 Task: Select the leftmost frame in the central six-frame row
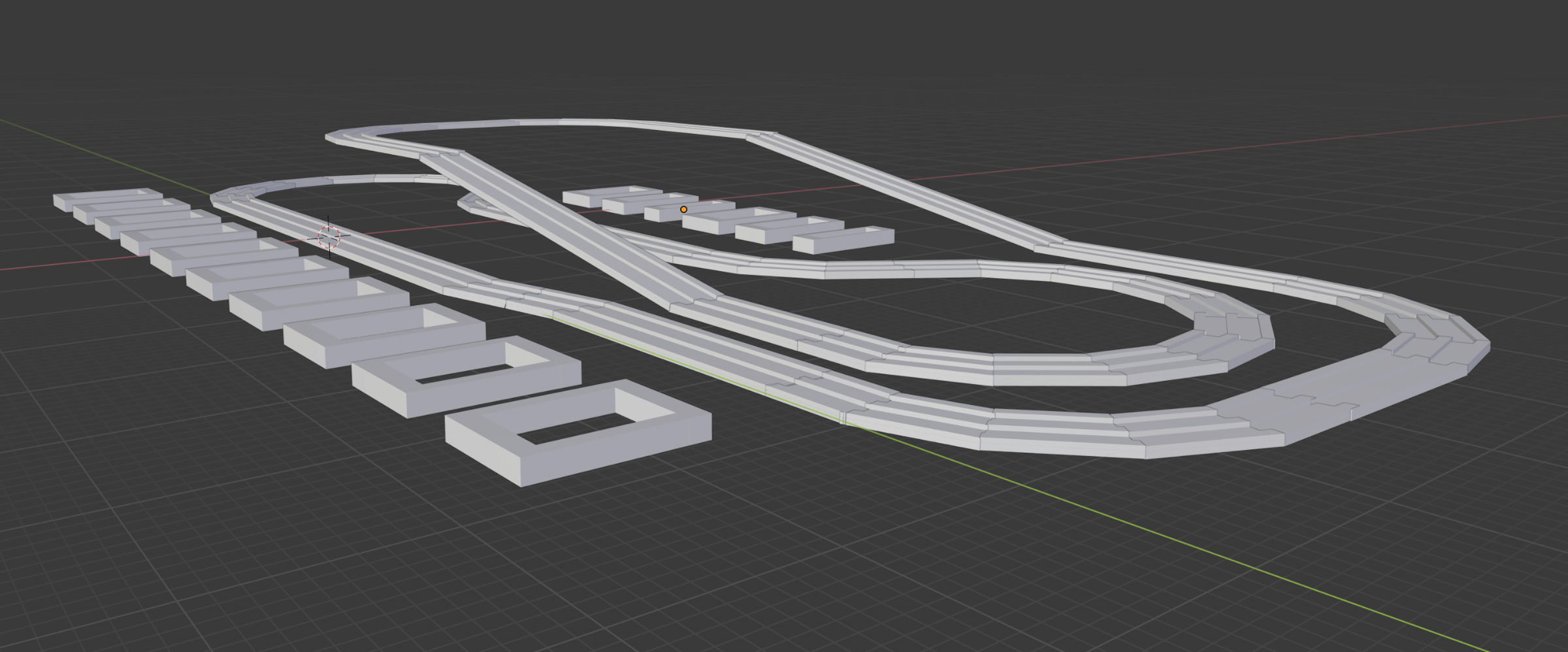click(581, 199)
